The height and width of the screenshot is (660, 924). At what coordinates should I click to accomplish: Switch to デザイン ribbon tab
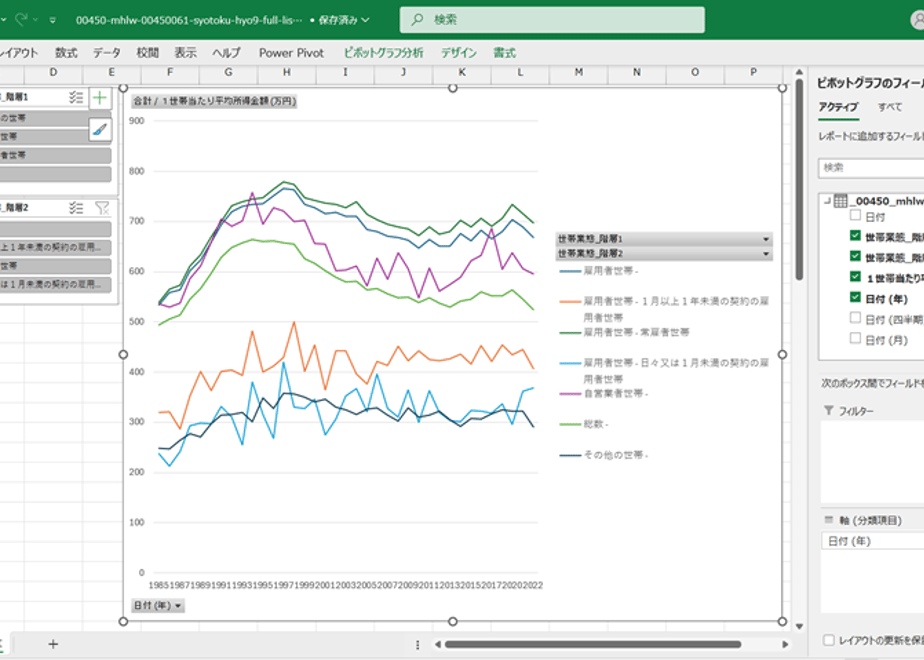458,52
